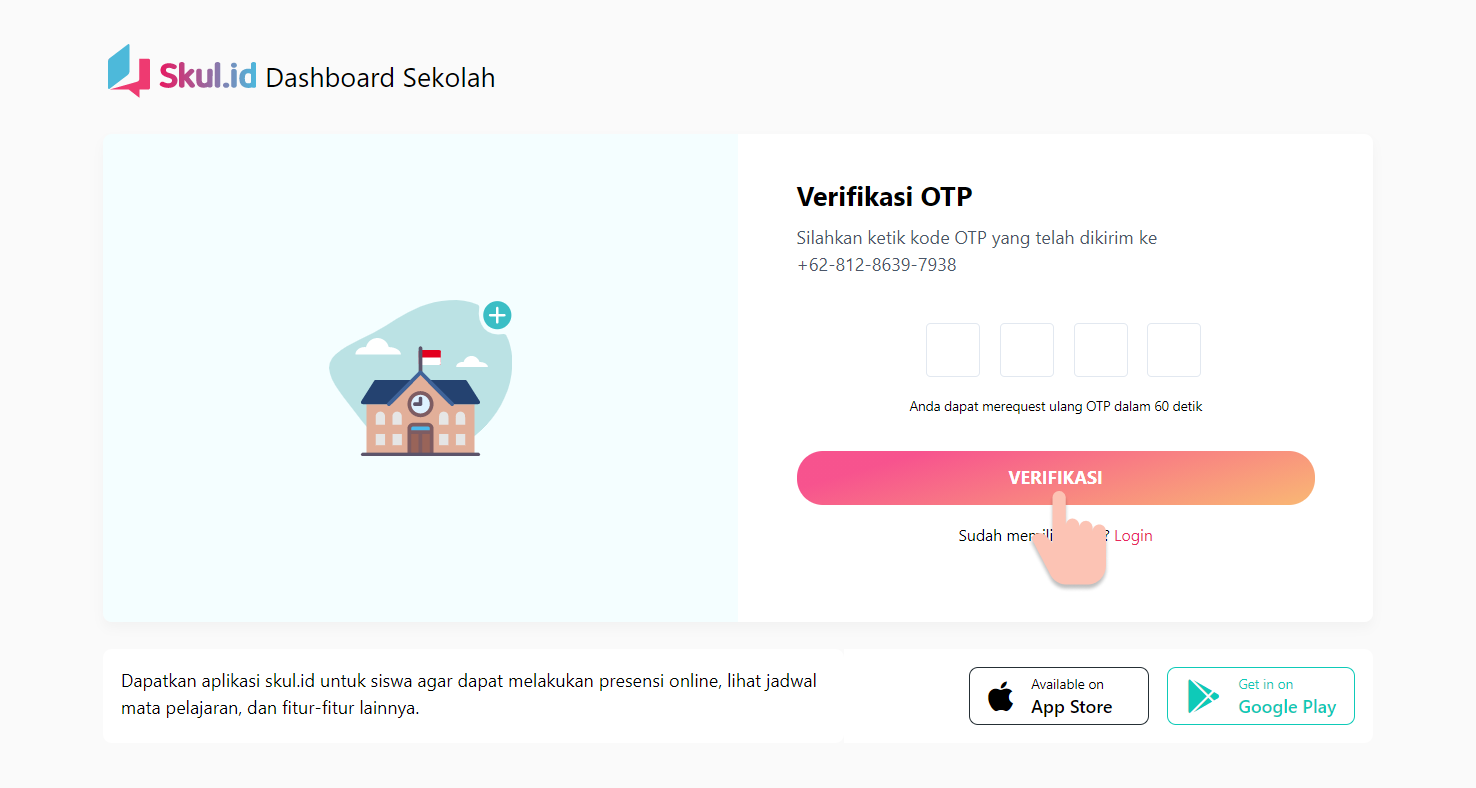Click the teal plus badge icon
Screen dimensions: 1476x788
click(497, 316)
